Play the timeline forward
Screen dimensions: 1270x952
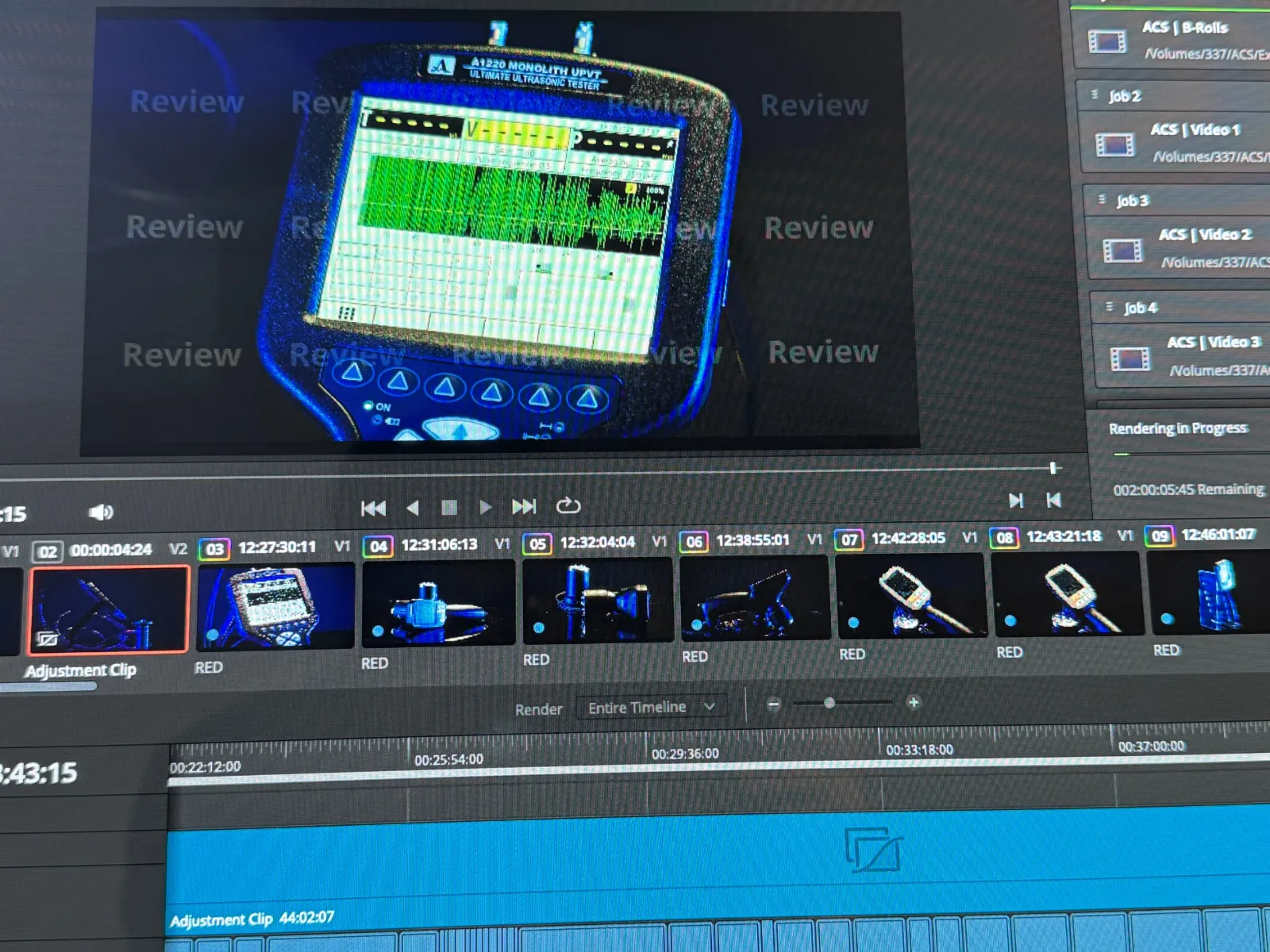(x=485, y=507)
